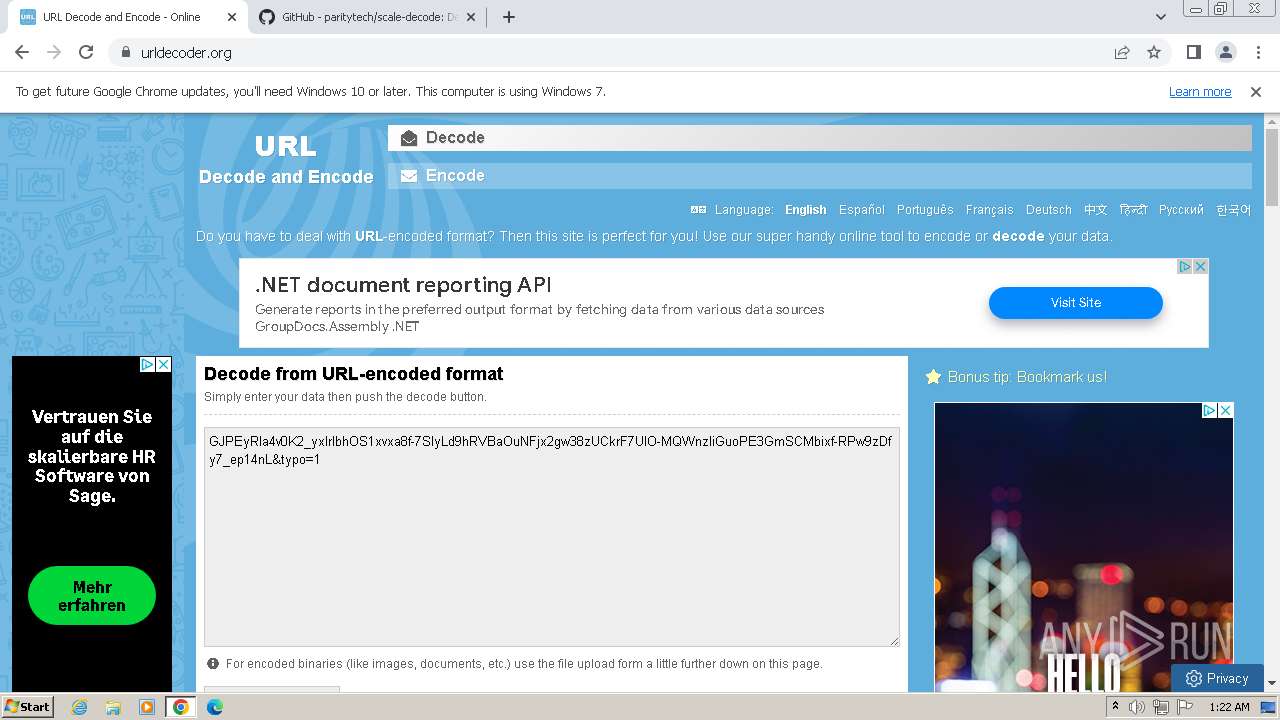Switch language to Português
Image resolution: width=1280 pixels, height=720 pixels.
[x=925, y=210]
